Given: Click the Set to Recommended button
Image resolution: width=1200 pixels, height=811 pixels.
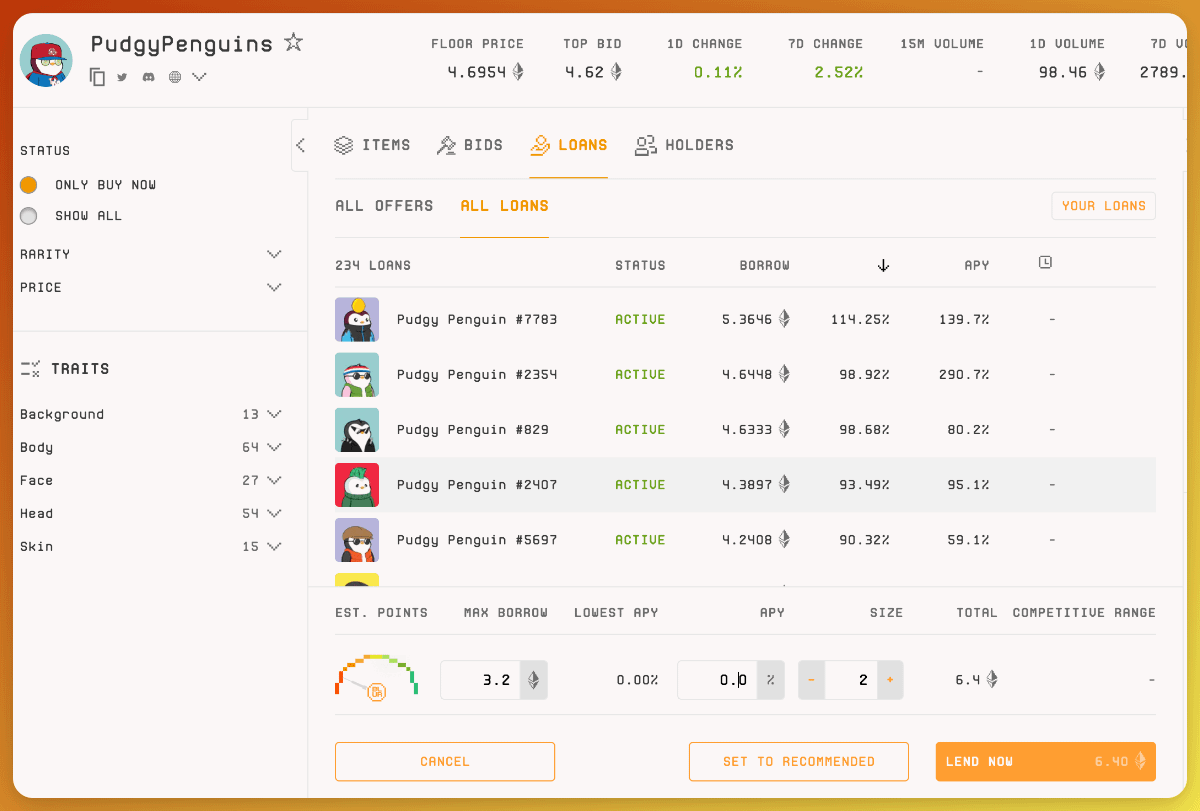Looking at the screenshot, I should click(x=798, y=761).
